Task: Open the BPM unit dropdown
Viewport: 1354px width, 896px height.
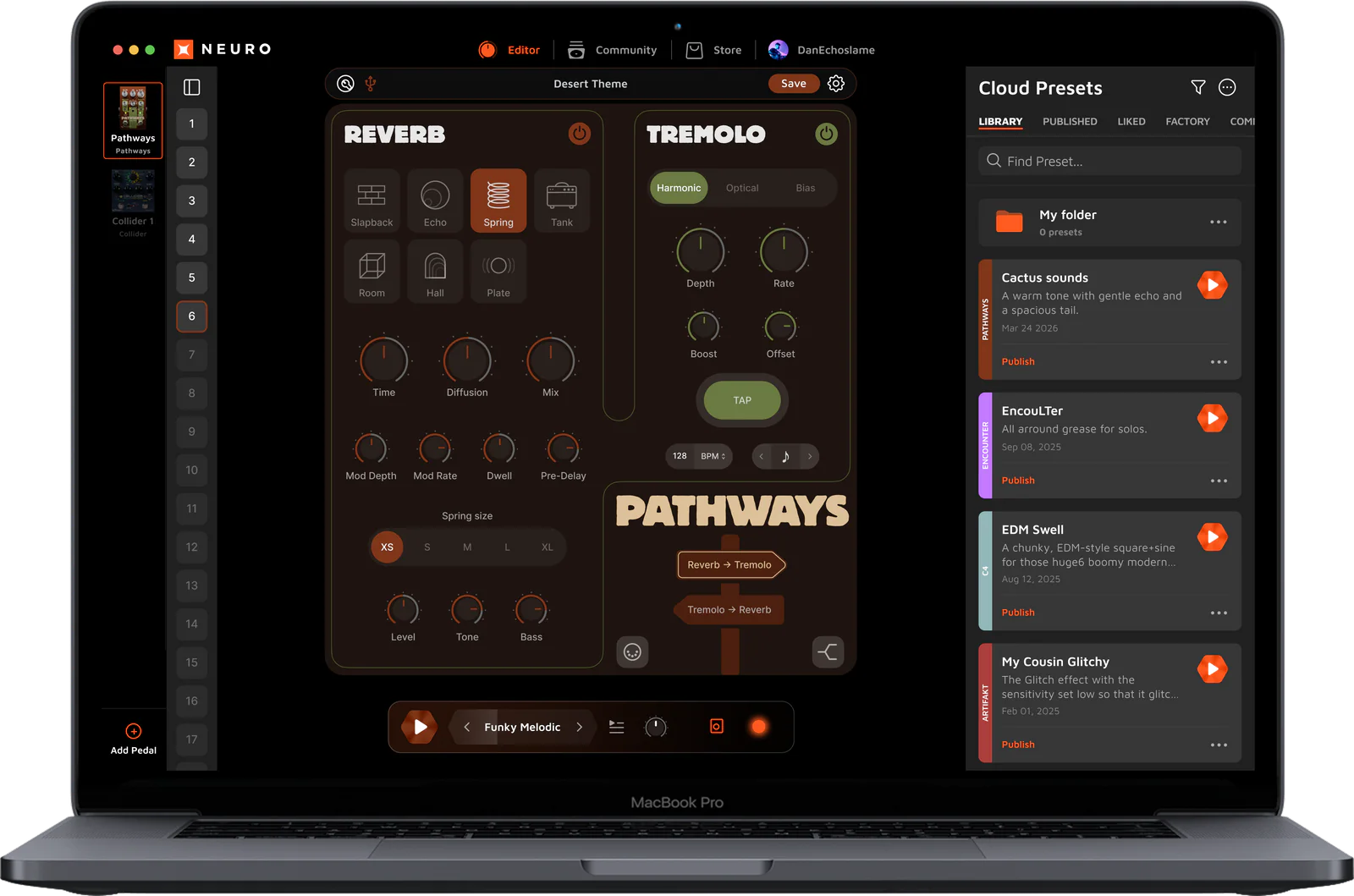Action: (x=713, y=456)
